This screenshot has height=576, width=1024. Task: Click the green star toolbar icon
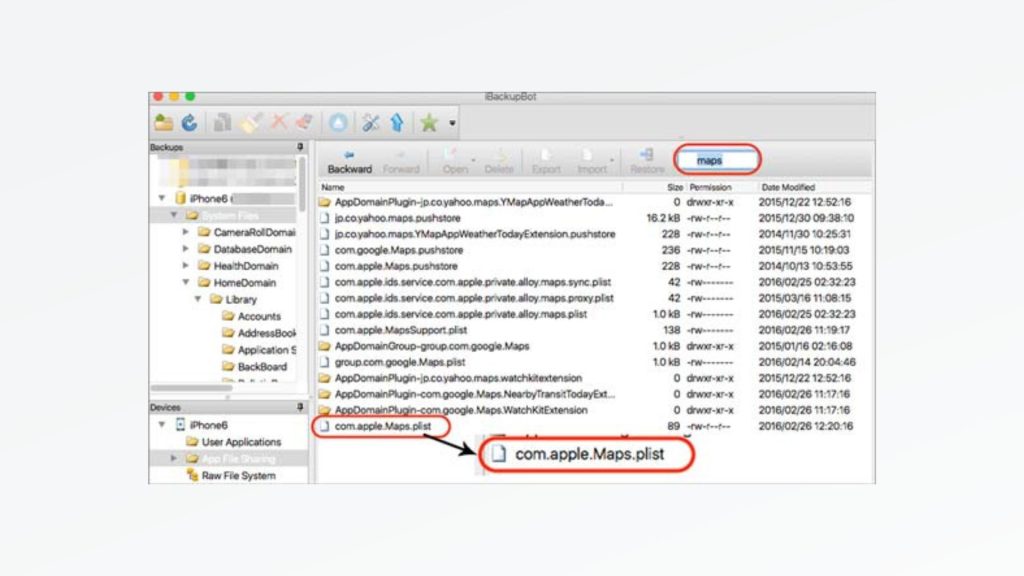tap(429, 123)
